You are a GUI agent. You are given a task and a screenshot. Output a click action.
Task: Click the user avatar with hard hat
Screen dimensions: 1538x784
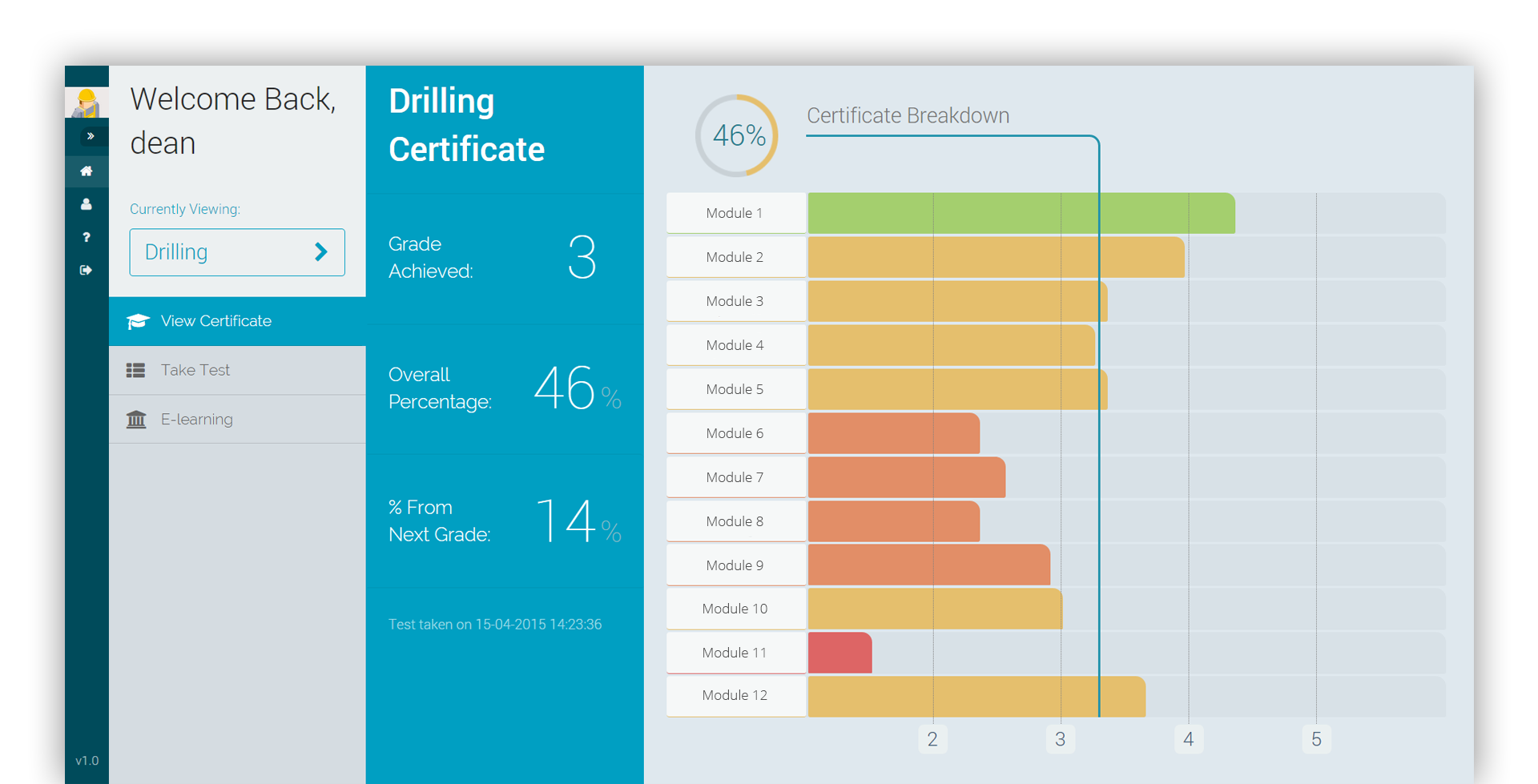[x=87, y=103]
